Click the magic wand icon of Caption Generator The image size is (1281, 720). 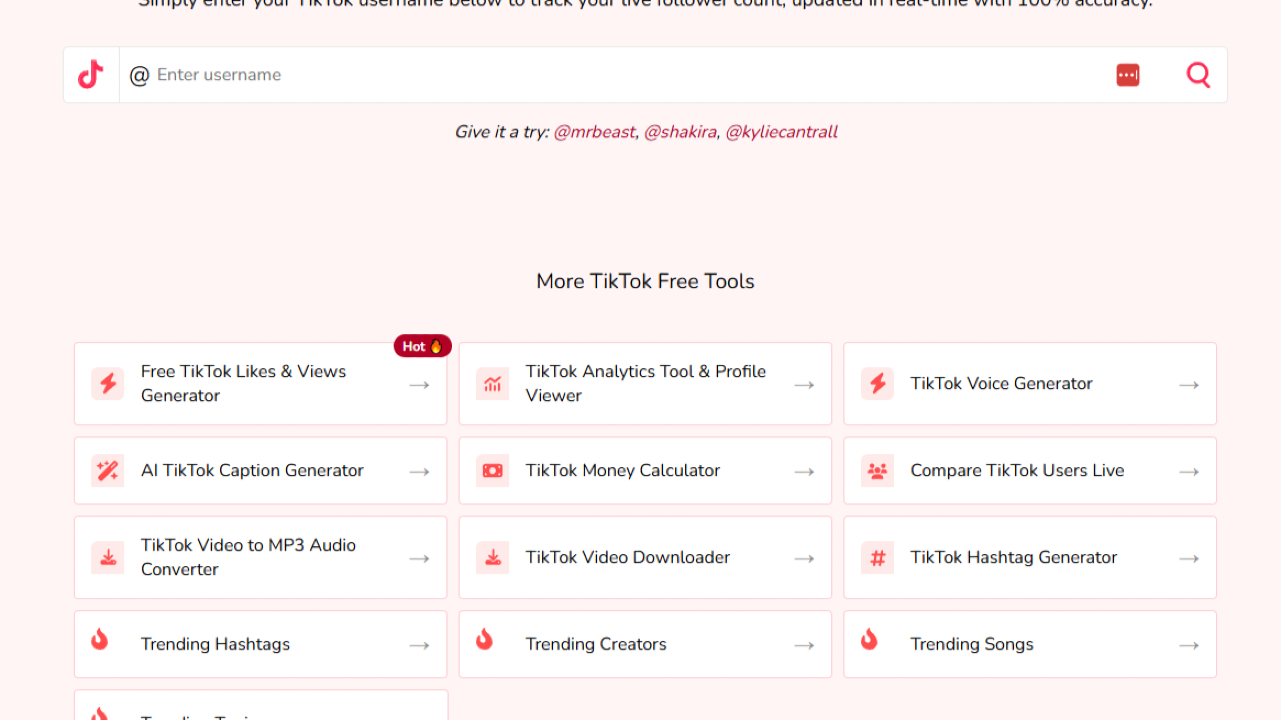pos(107,471)
